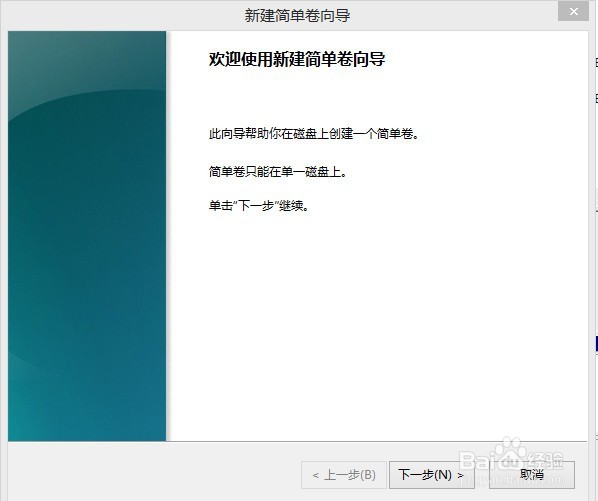Cancel the wizard with 取消 button
The height and width of the screenshot is (501, 598).
(x=532, y=475)
